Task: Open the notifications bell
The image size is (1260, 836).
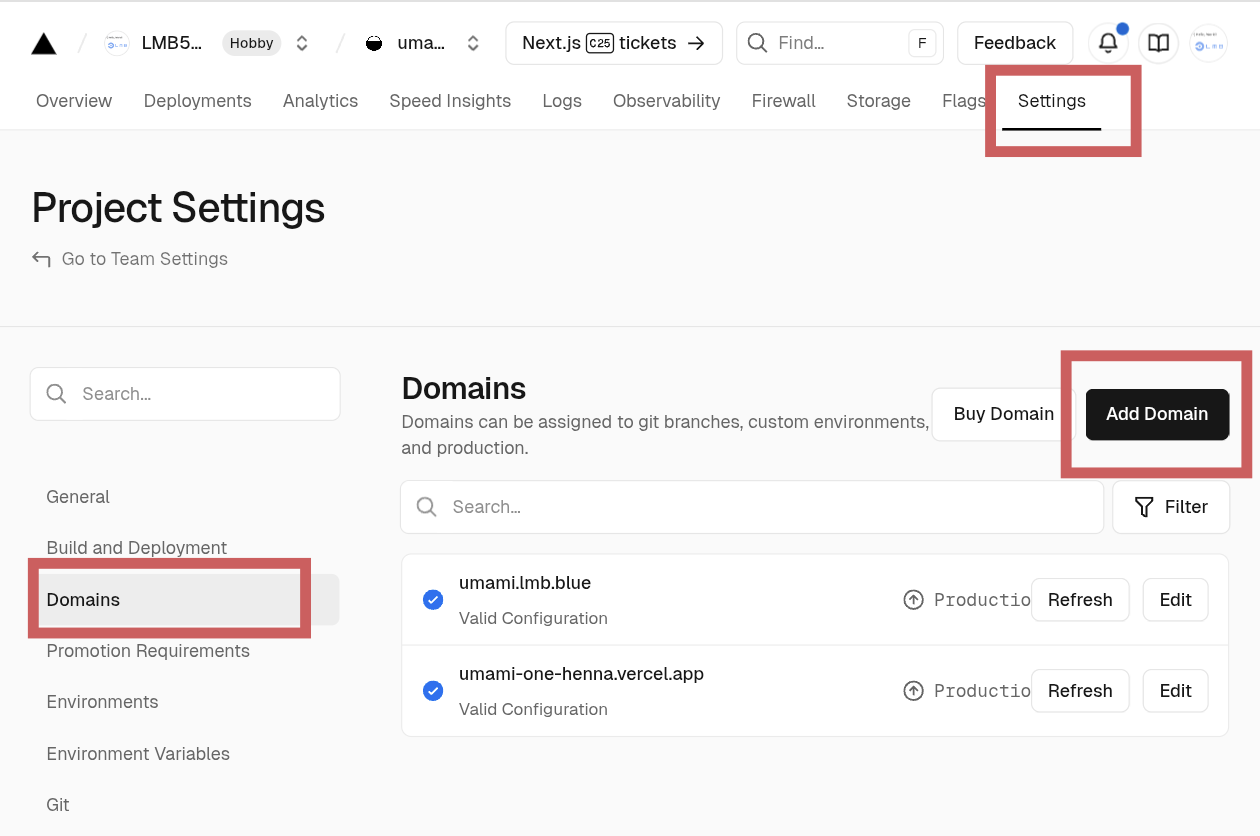Action: [x=1108, y=43]
